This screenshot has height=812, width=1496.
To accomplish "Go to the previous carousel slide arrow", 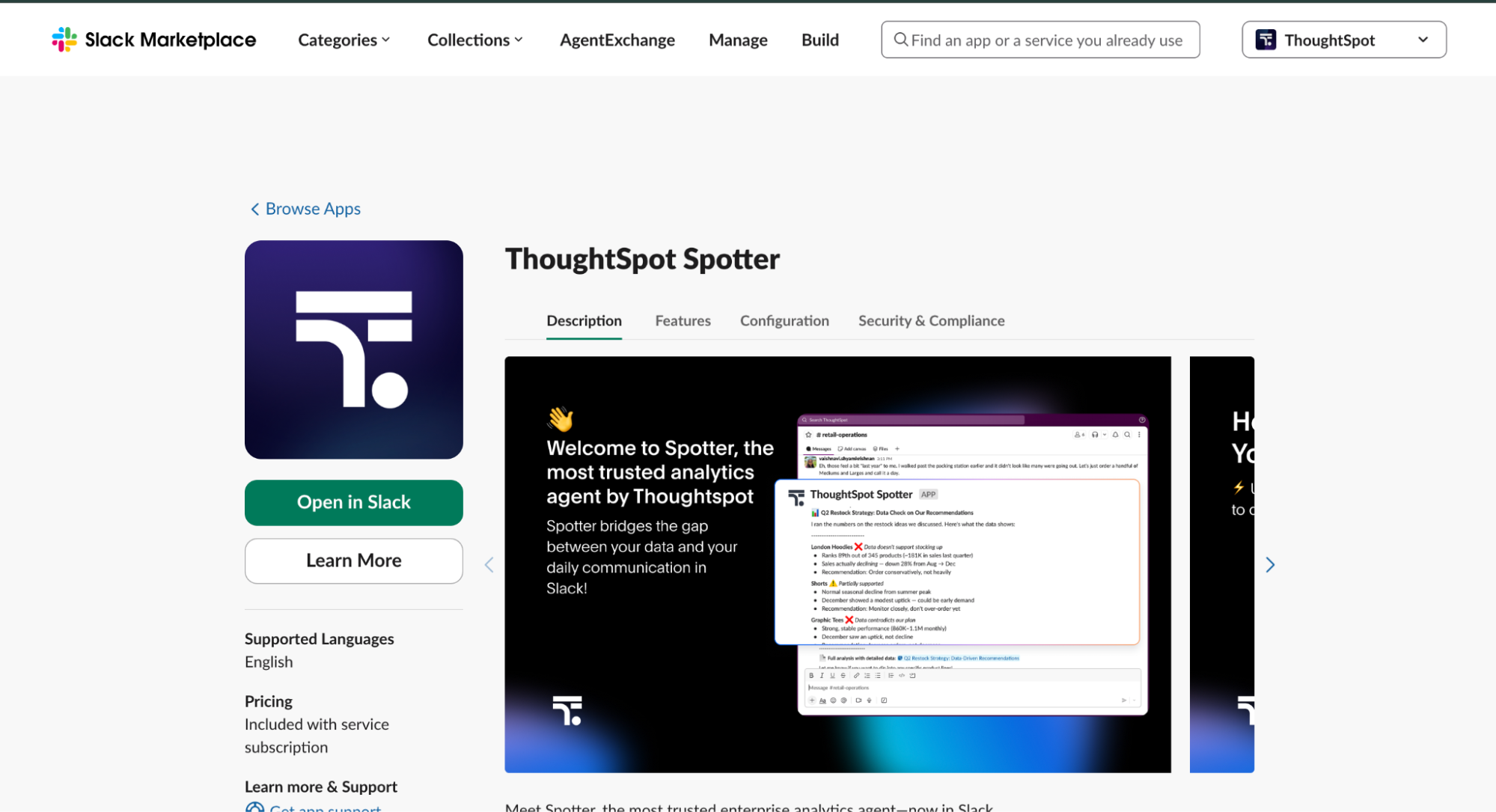I will click(x=489, y=565).
